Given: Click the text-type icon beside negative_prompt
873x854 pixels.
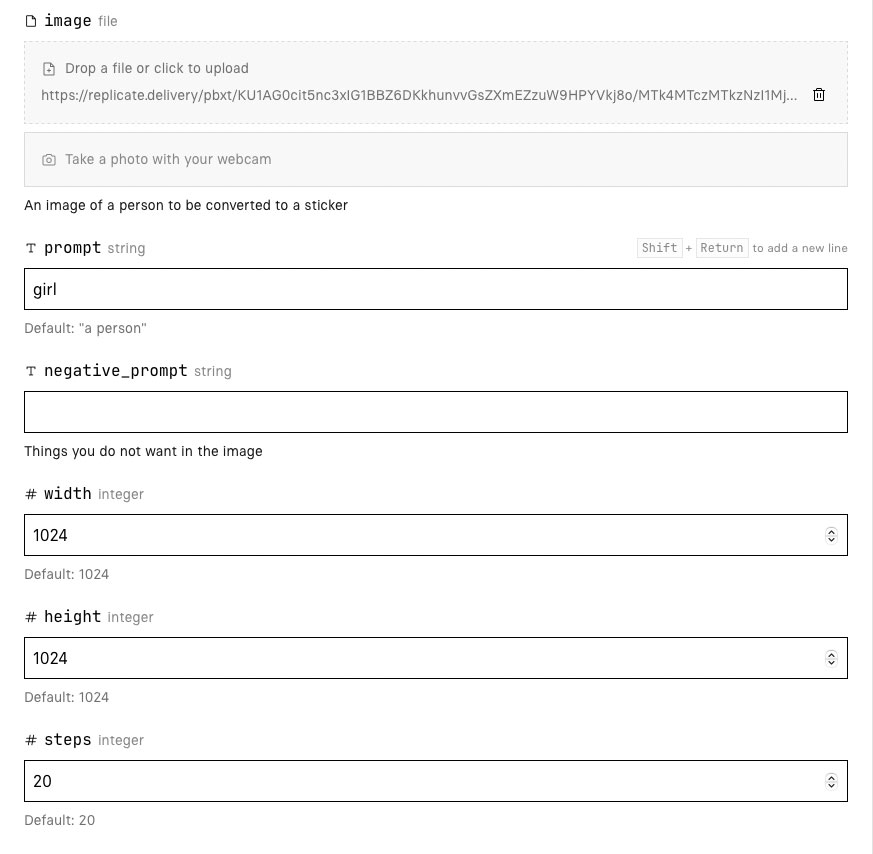Looking at the screenshot, I should click(x=31, y=371).
